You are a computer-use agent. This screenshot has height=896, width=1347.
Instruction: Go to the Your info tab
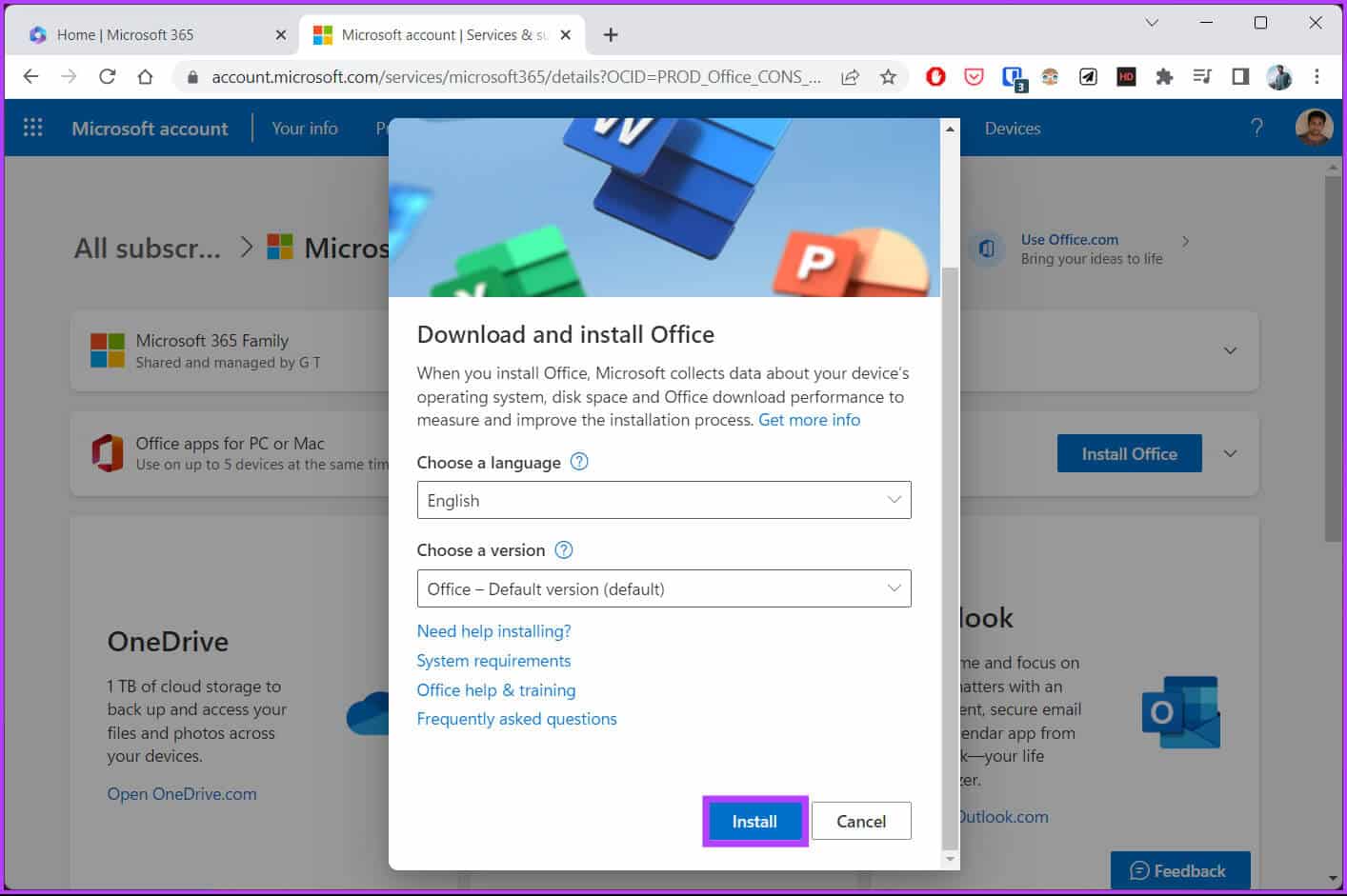[305, 129]
